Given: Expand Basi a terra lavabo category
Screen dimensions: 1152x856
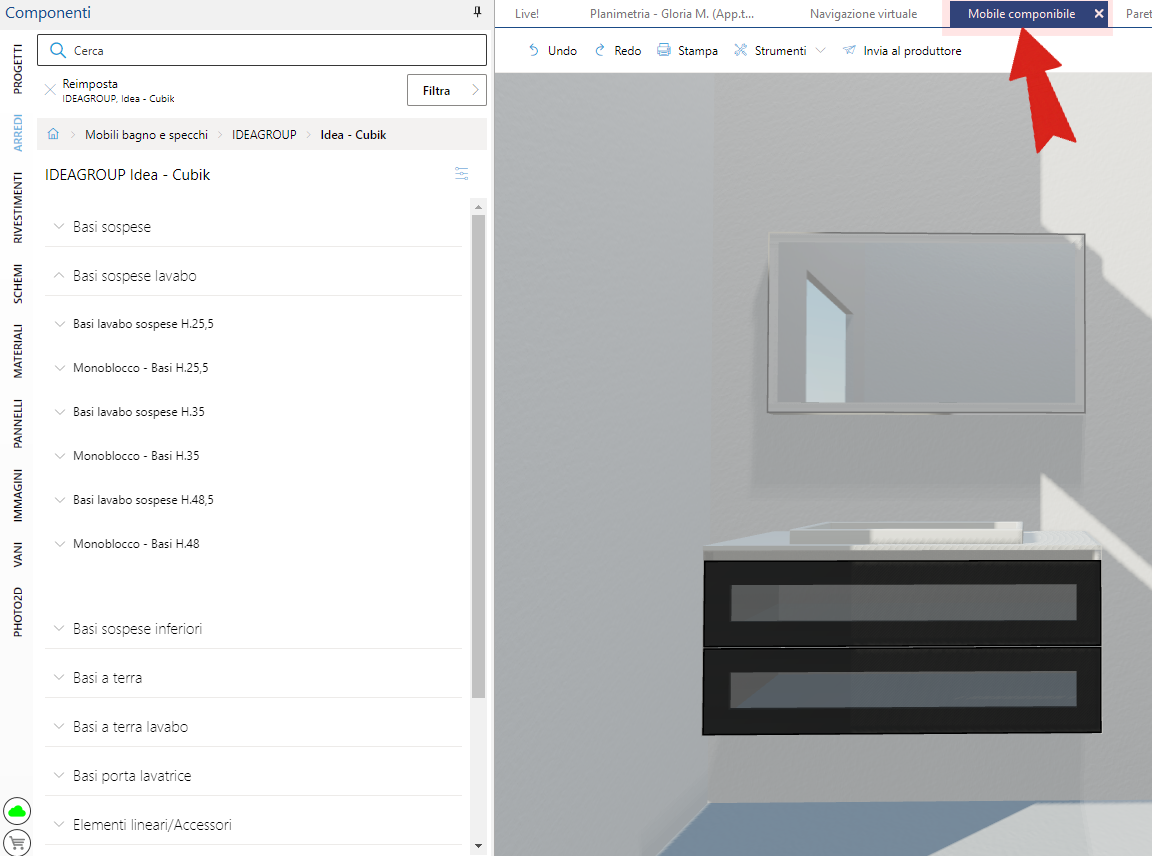Looking at the screenshot, I should click(60, 726).
